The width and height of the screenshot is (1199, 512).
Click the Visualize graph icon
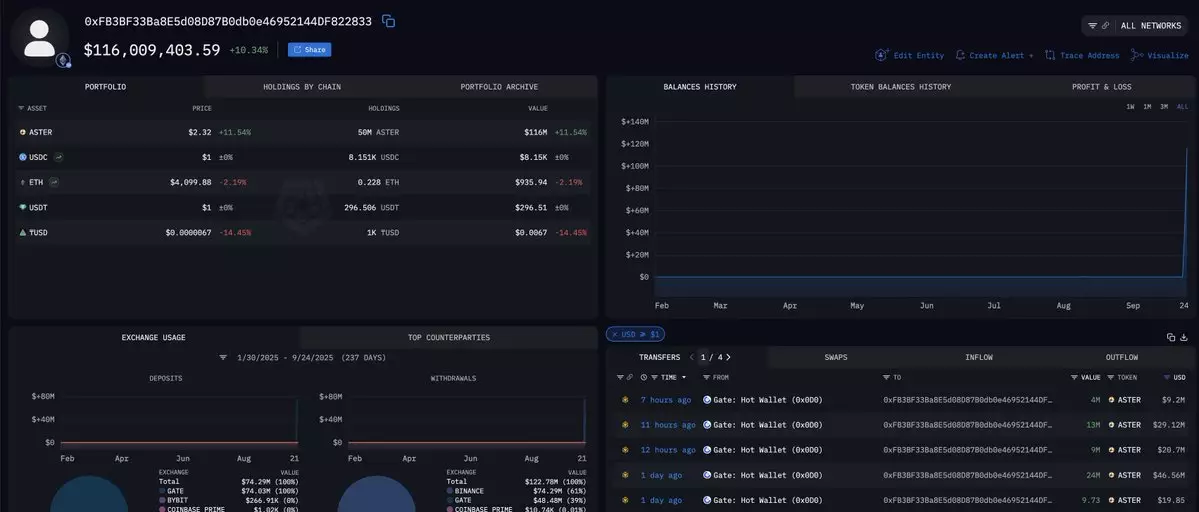[x=1137, y=56]
